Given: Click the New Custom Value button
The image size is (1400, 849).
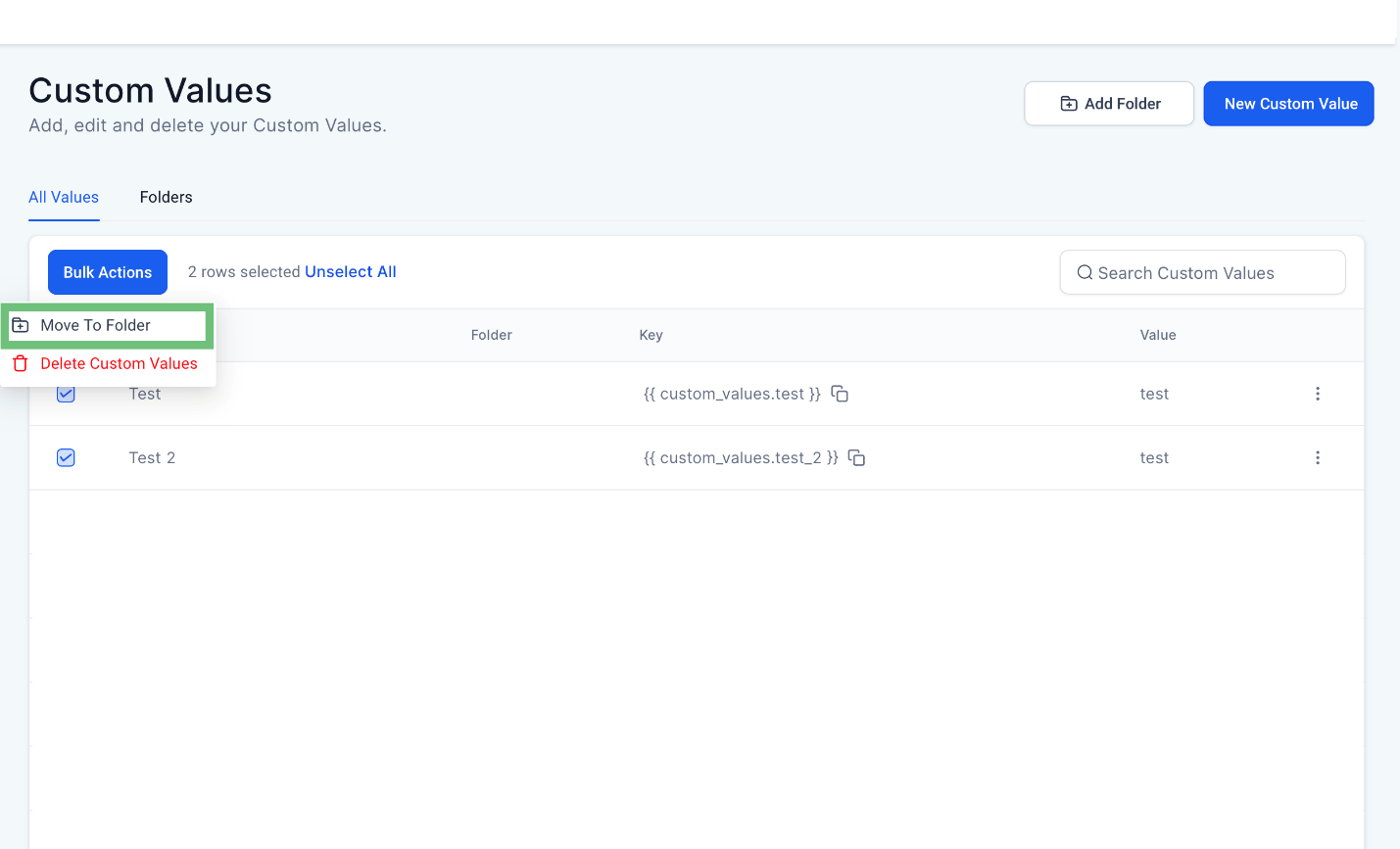Looking at the screenshot, I should tap(1288, 104).
